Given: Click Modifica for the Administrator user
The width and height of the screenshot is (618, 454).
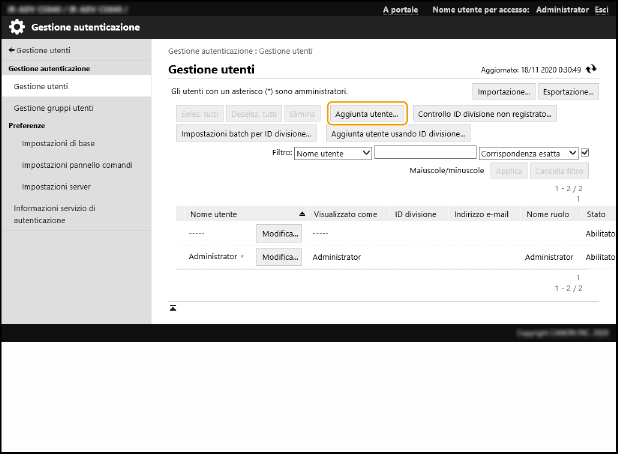Looking at the screenshot, I should pyautogui.click(x=280, y=257).
